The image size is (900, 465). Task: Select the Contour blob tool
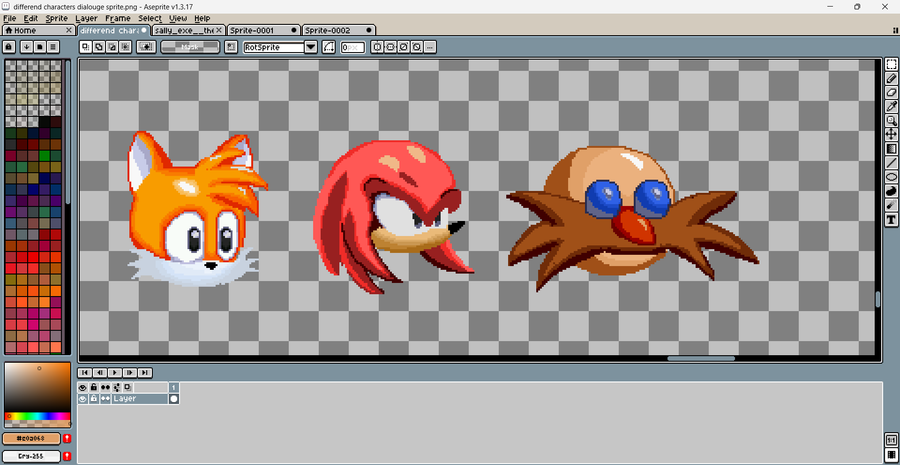click(x=891, y=191)
